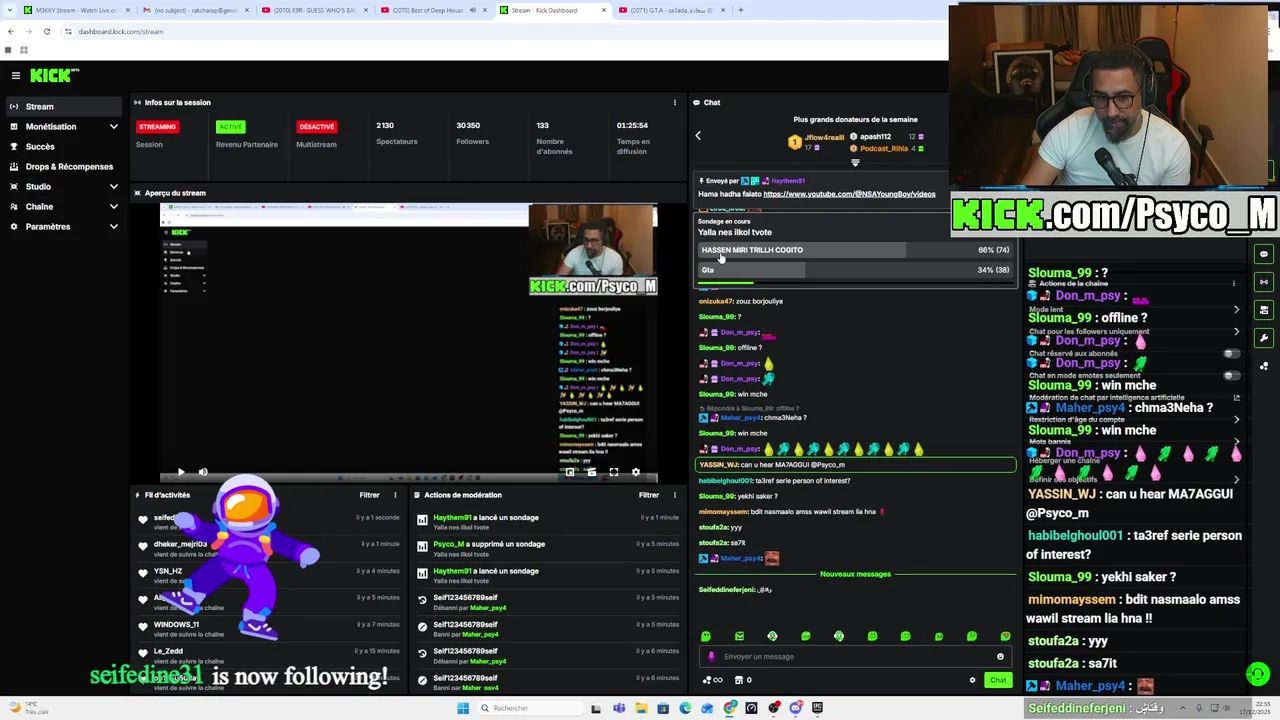
Task: Open Windows Start menu
Action: (463, 708)
